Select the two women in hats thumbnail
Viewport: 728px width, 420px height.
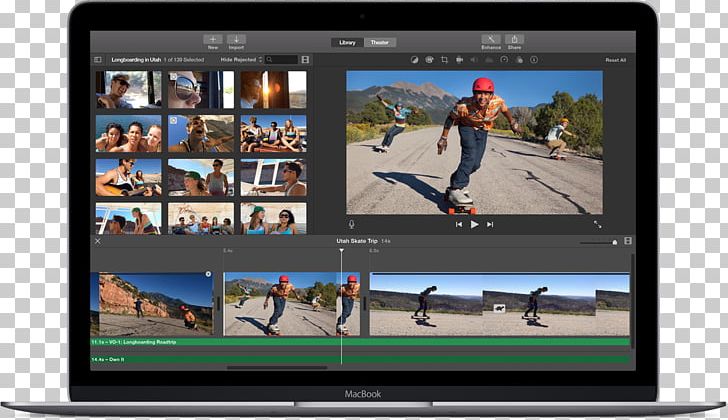click(273, 218)
